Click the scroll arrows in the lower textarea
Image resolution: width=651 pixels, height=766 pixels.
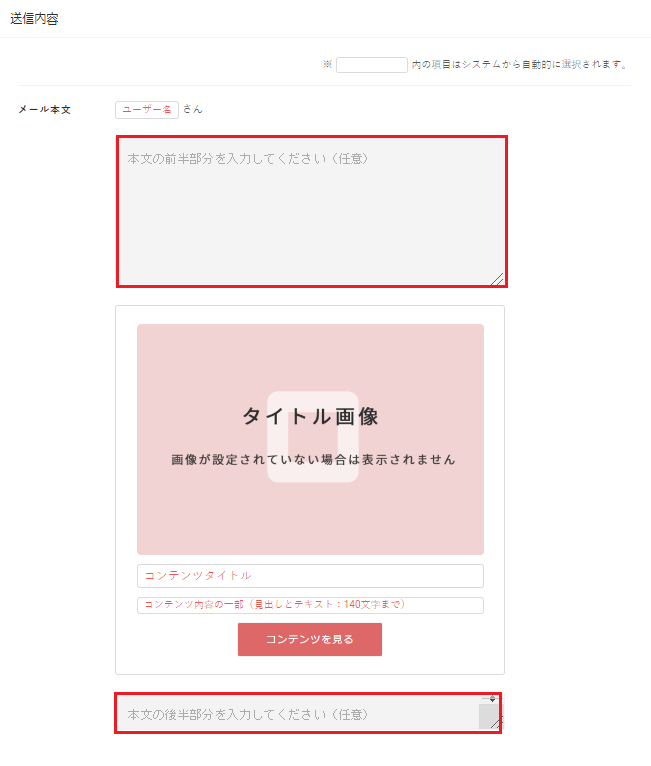click(492, 699)
